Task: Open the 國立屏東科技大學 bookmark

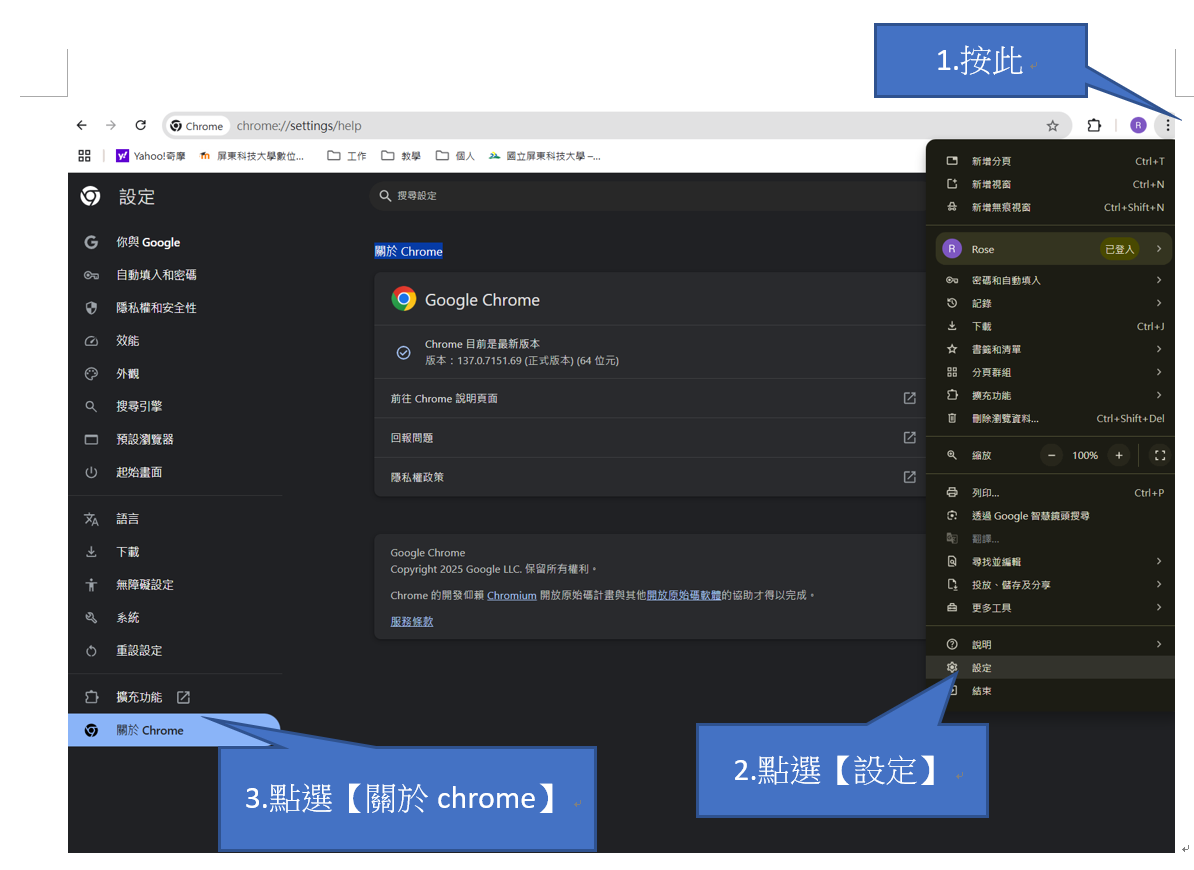Action: [x=544, y=156]
